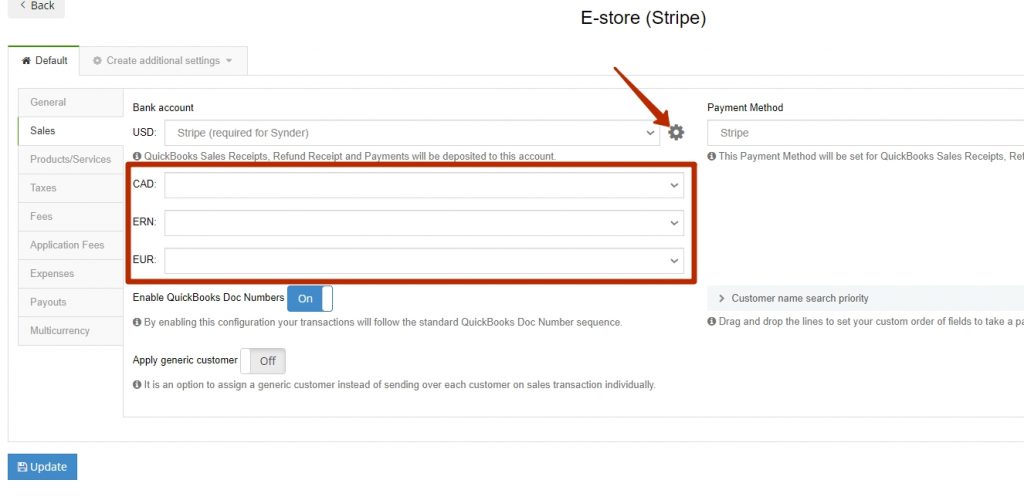Open the EUR bank account dropdown
This screenshot has height=500, width=1024.
pos(424,260)
